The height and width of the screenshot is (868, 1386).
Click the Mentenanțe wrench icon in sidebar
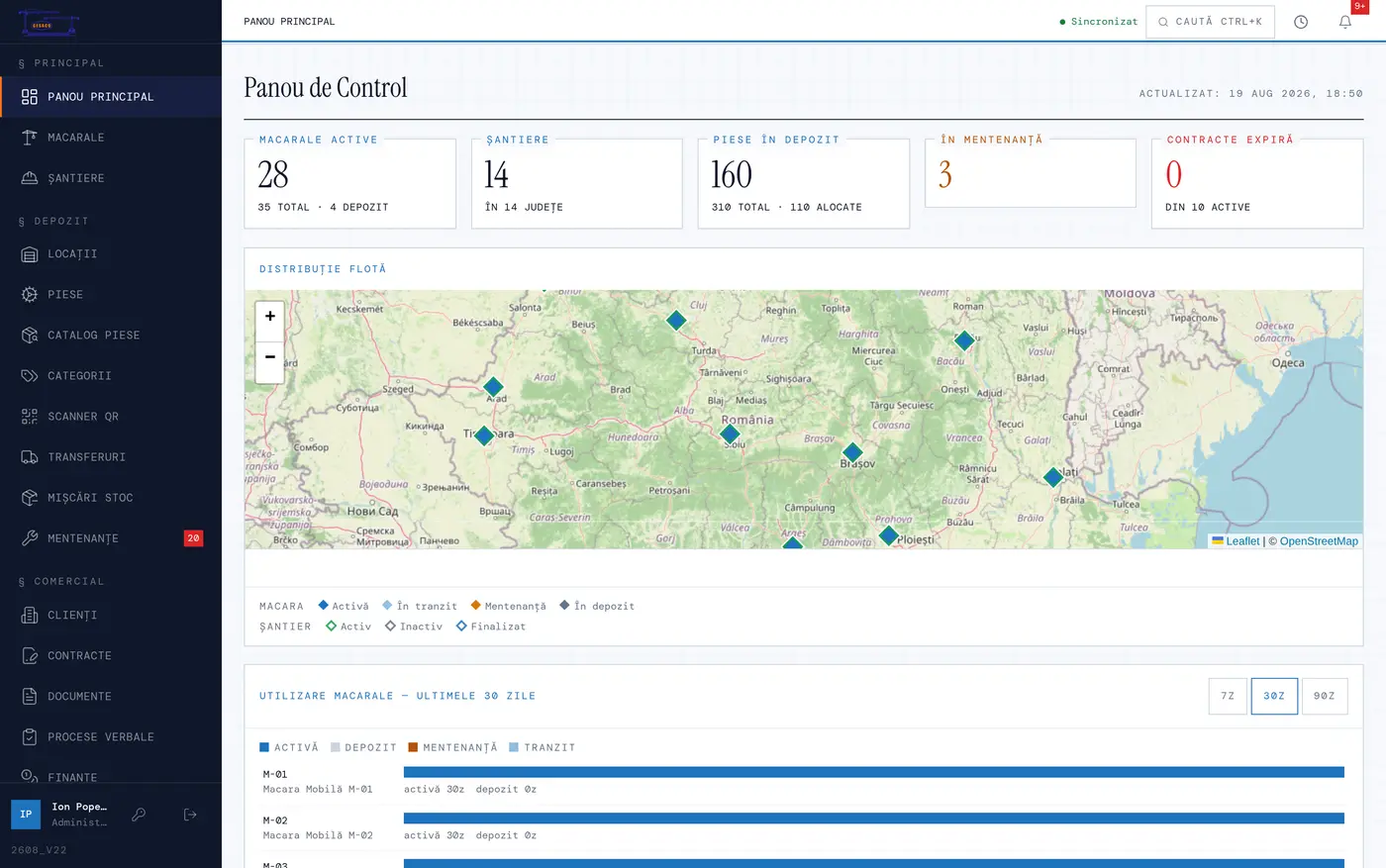(x=30, y=538)
